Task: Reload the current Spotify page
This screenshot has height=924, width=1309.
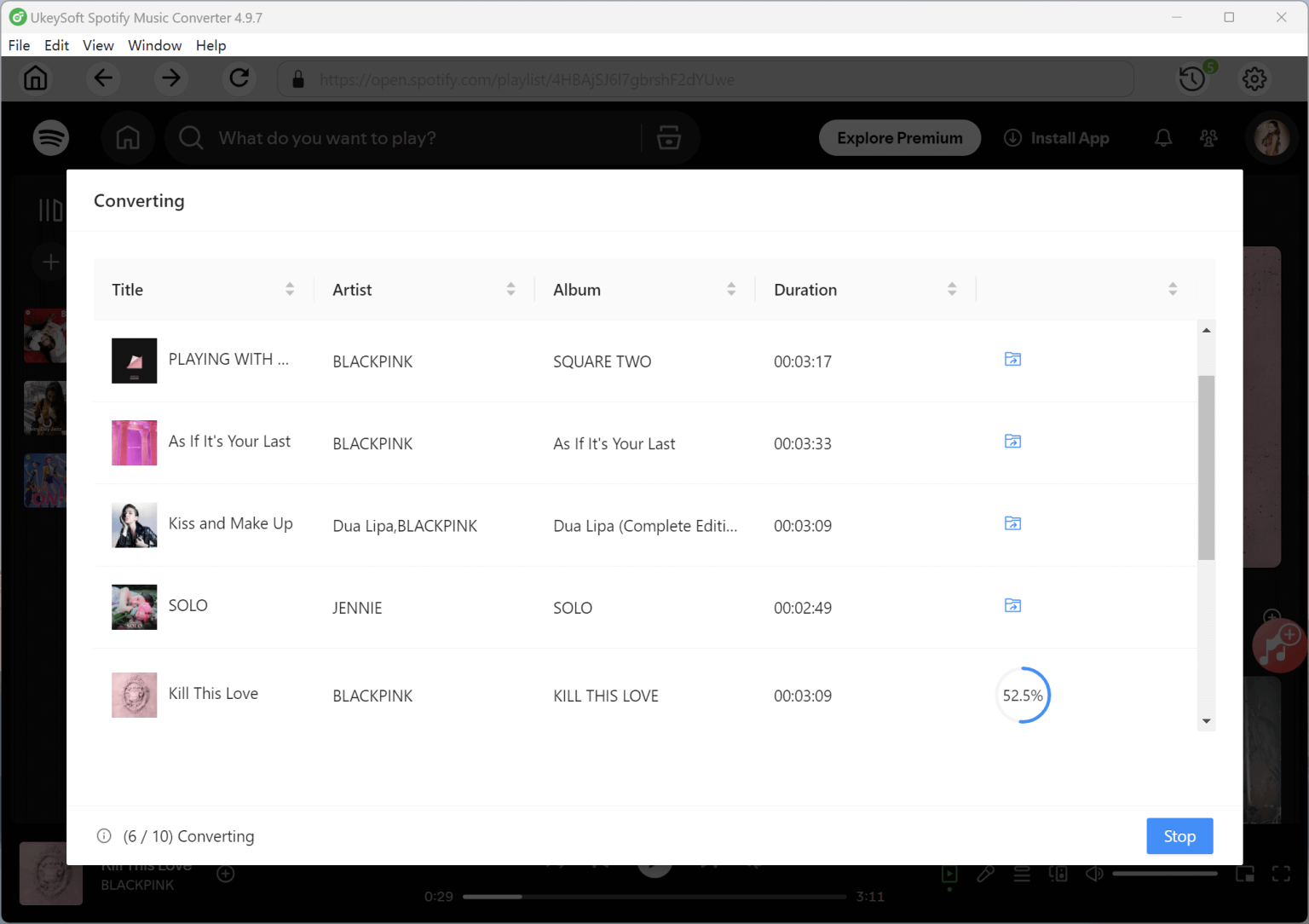Action: (x=239, y=78)
